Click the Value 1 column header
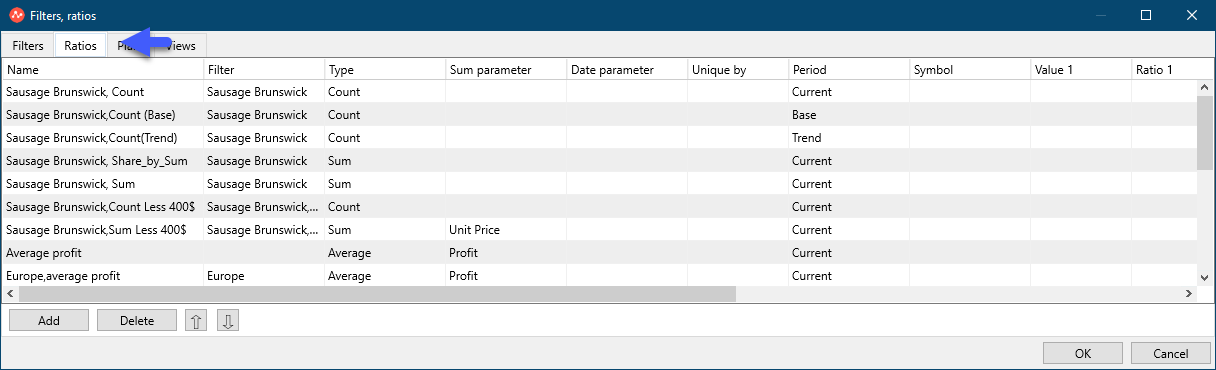 (x=1081, y=70)
